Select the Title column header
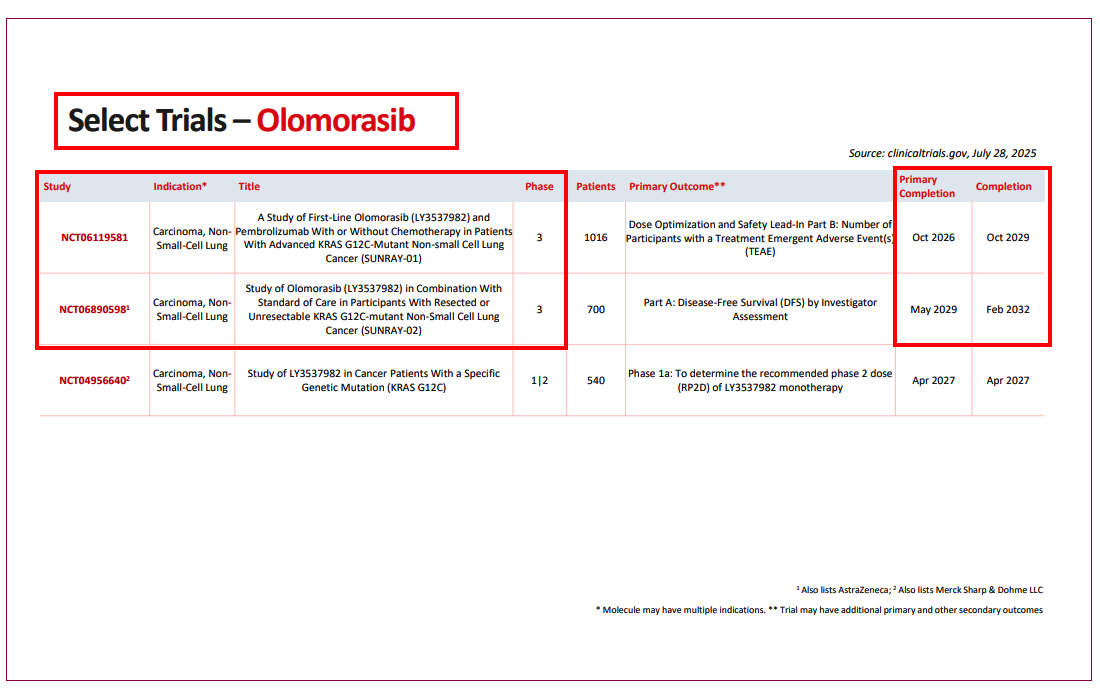The width and height of the screenshot is (1100, 700). [249, 187]
